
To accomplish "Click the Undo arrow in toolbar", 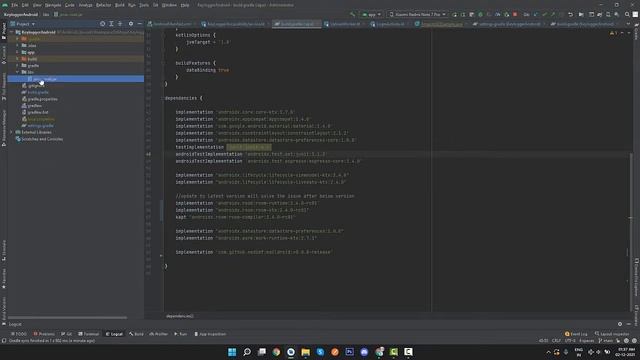I will pyautogui.click(x=571, y=14).
